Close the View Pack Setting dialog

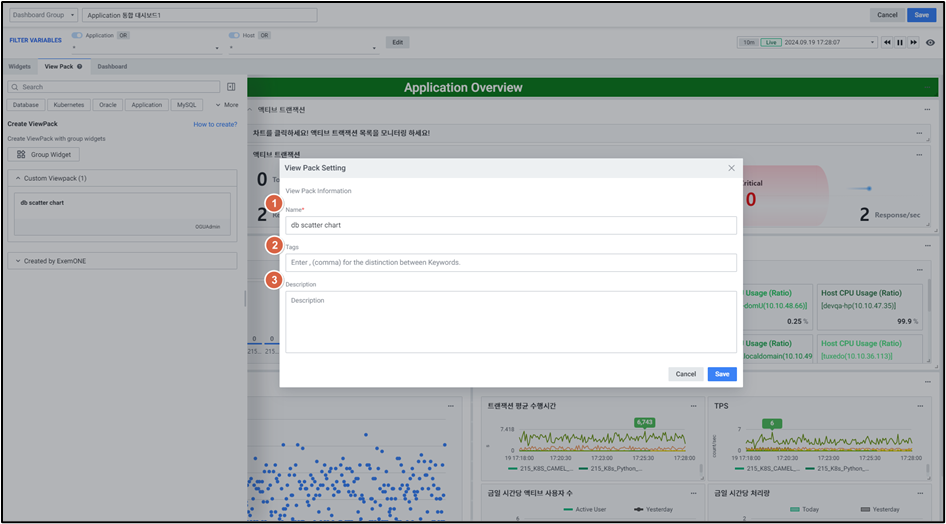(x=731, y=168)
